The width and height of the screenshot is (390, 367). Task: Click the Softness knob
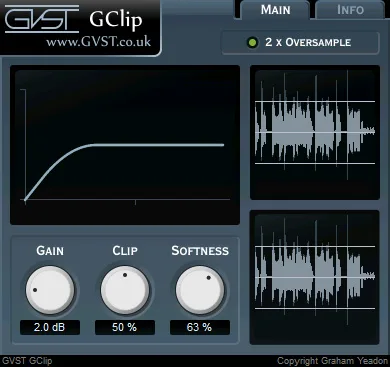pyautogui.click(x=200, y=290)
